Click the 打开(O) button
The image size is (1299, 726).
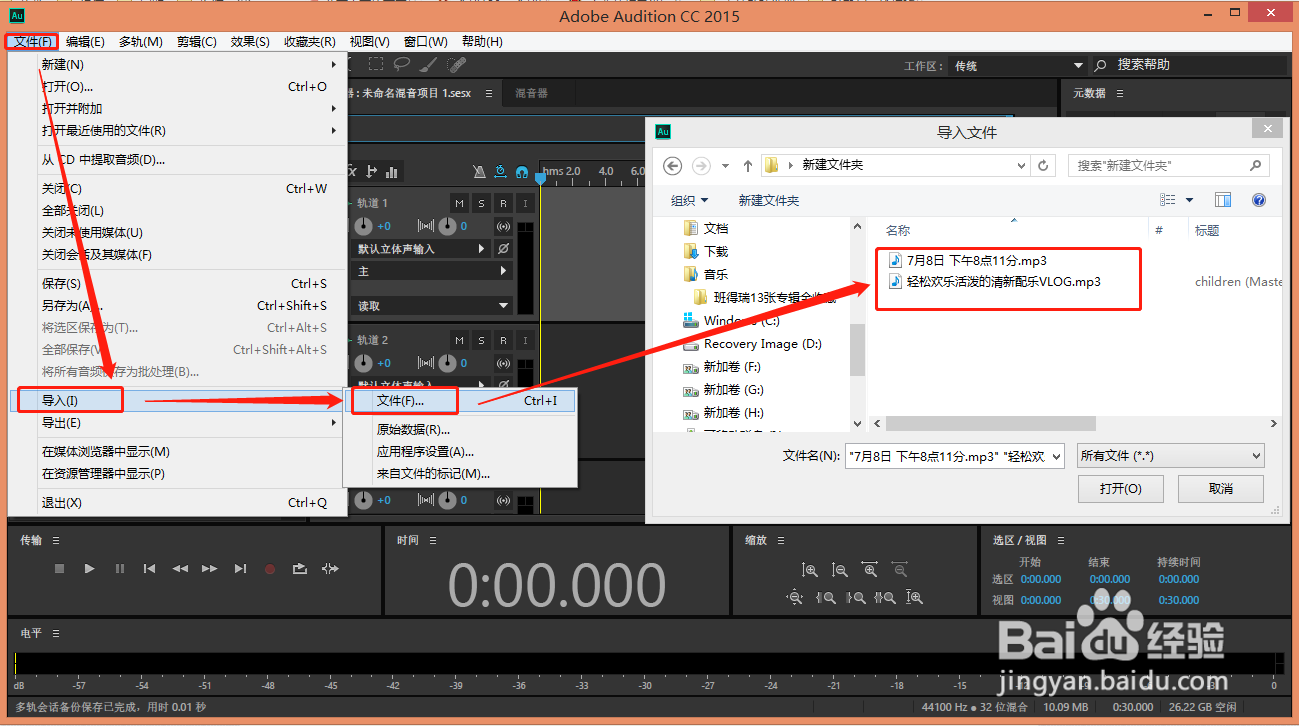[1121, 489]
